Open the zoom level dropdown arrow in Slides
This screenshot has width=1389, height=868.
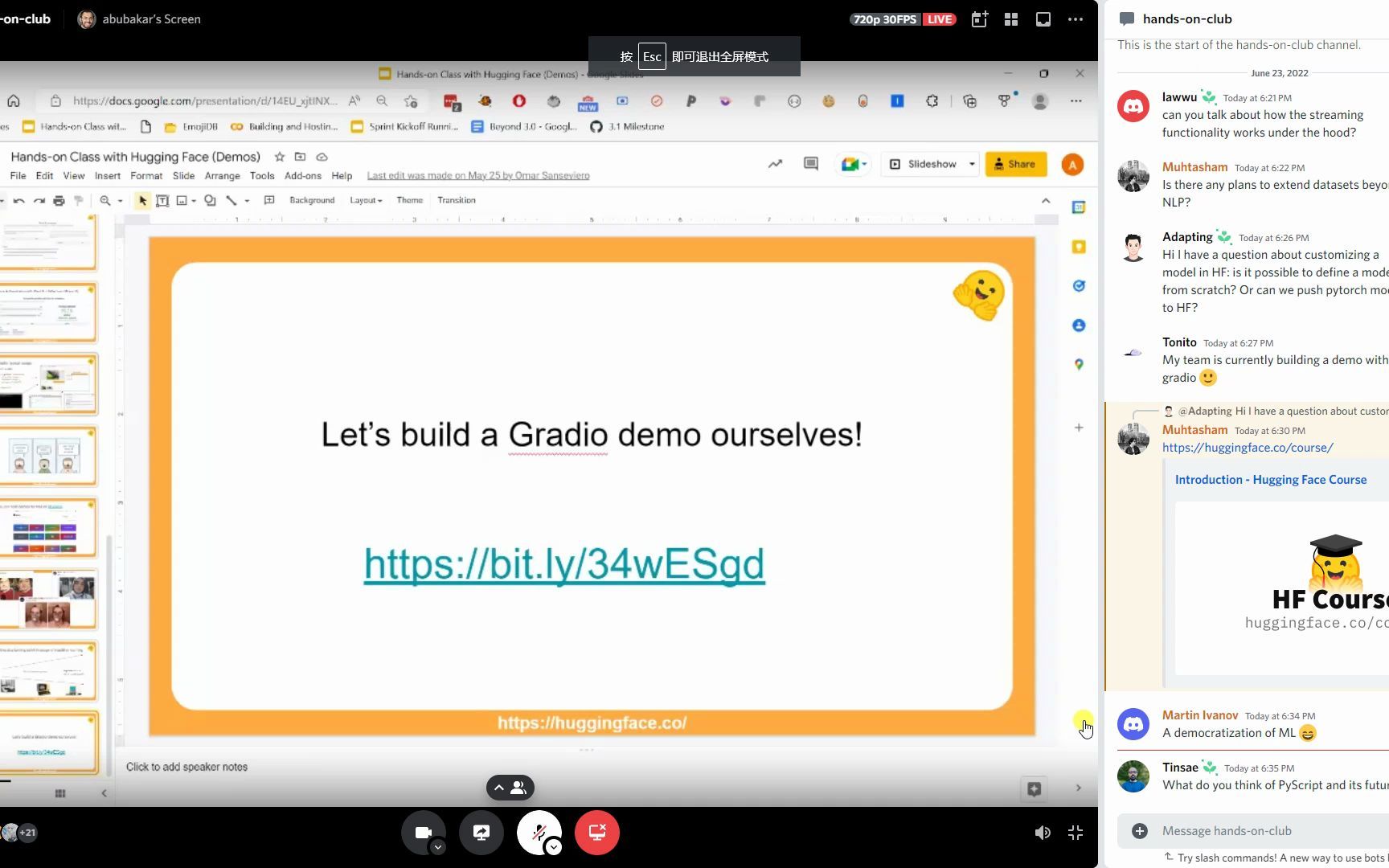(x=120, y=201)
